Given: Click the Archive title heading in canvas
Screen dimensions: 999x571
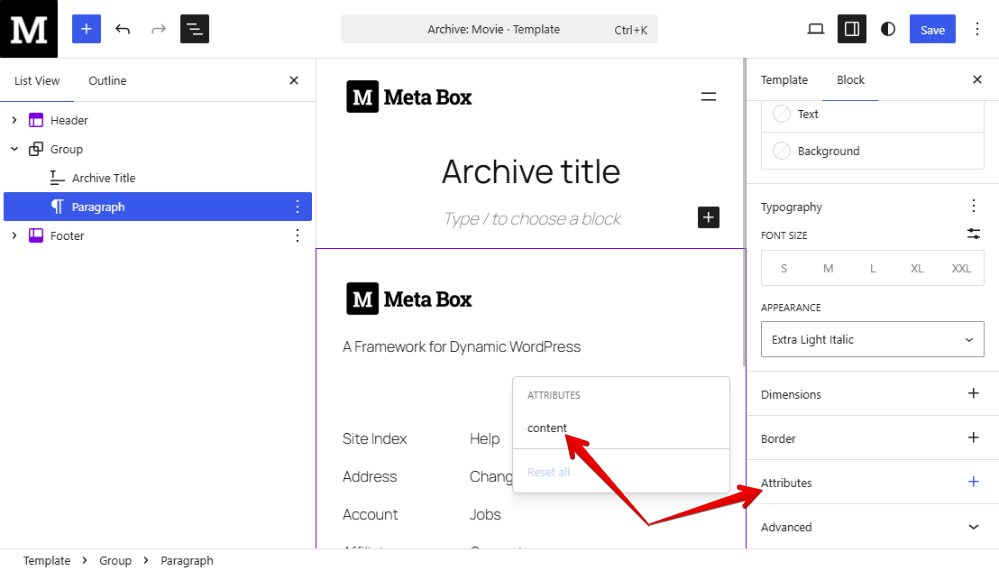Looking at the screenshot, I should click(x=531, y=171).
